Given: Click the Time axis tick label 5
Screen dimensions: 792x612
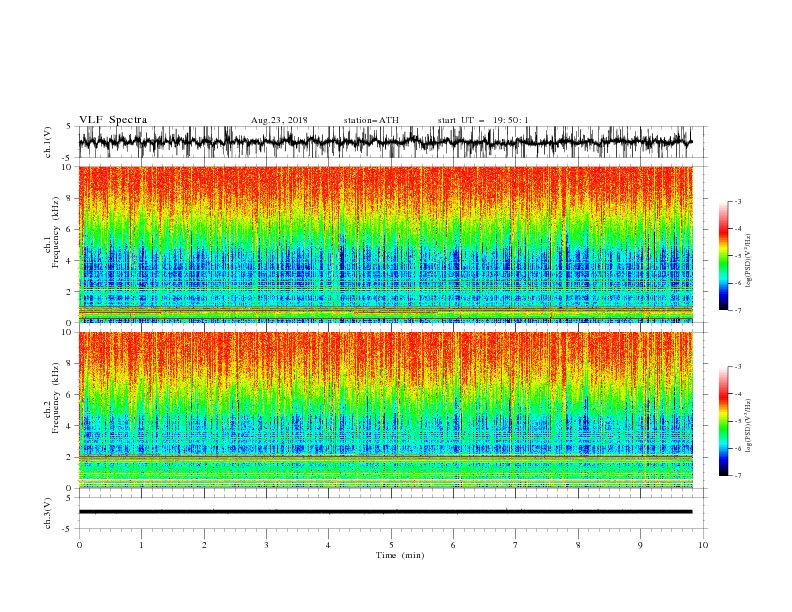Looking at the screenshot, I should [391, 545].
